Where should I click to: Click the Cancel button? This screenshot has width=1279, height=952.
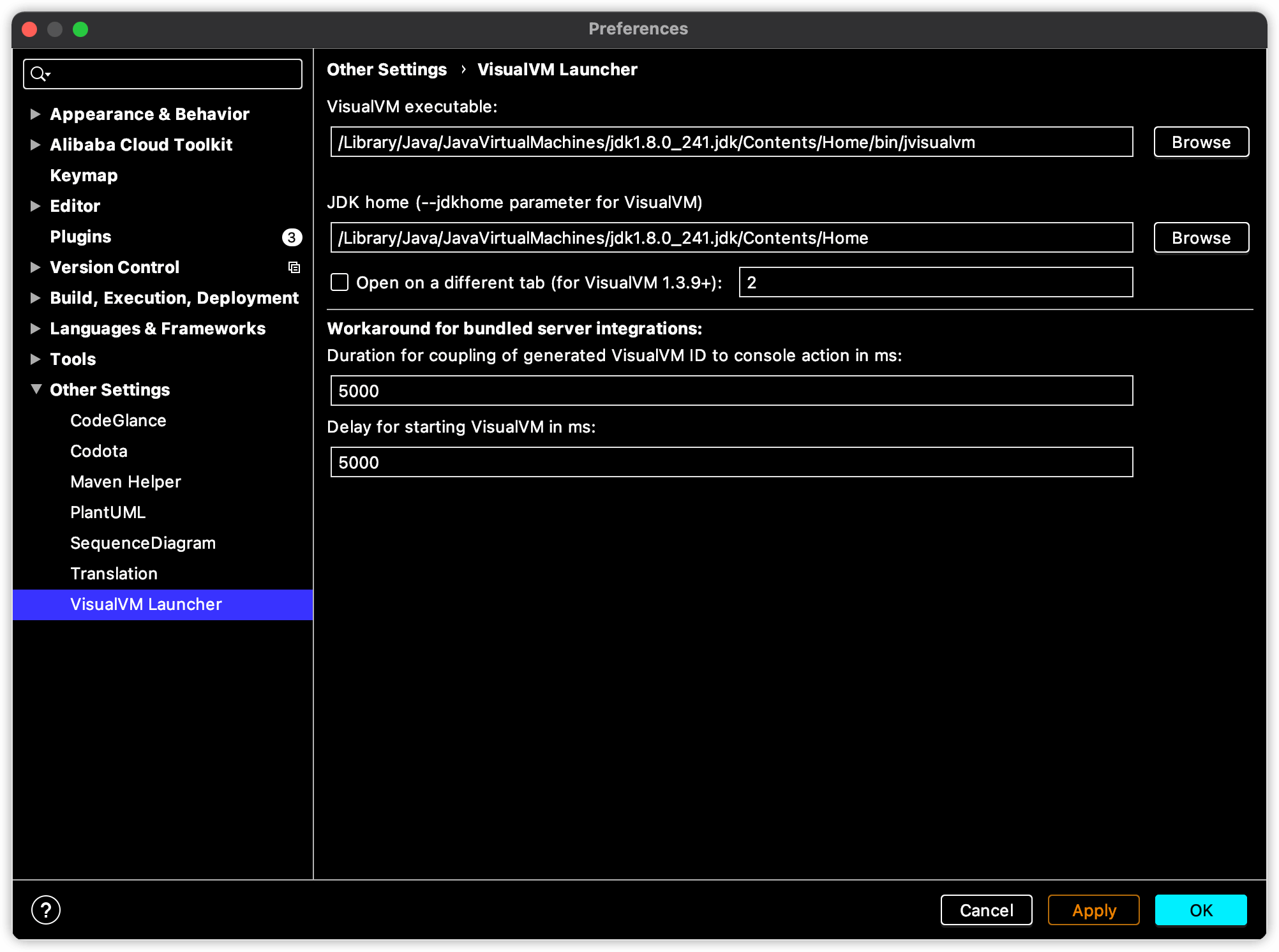tap(986, 910)
